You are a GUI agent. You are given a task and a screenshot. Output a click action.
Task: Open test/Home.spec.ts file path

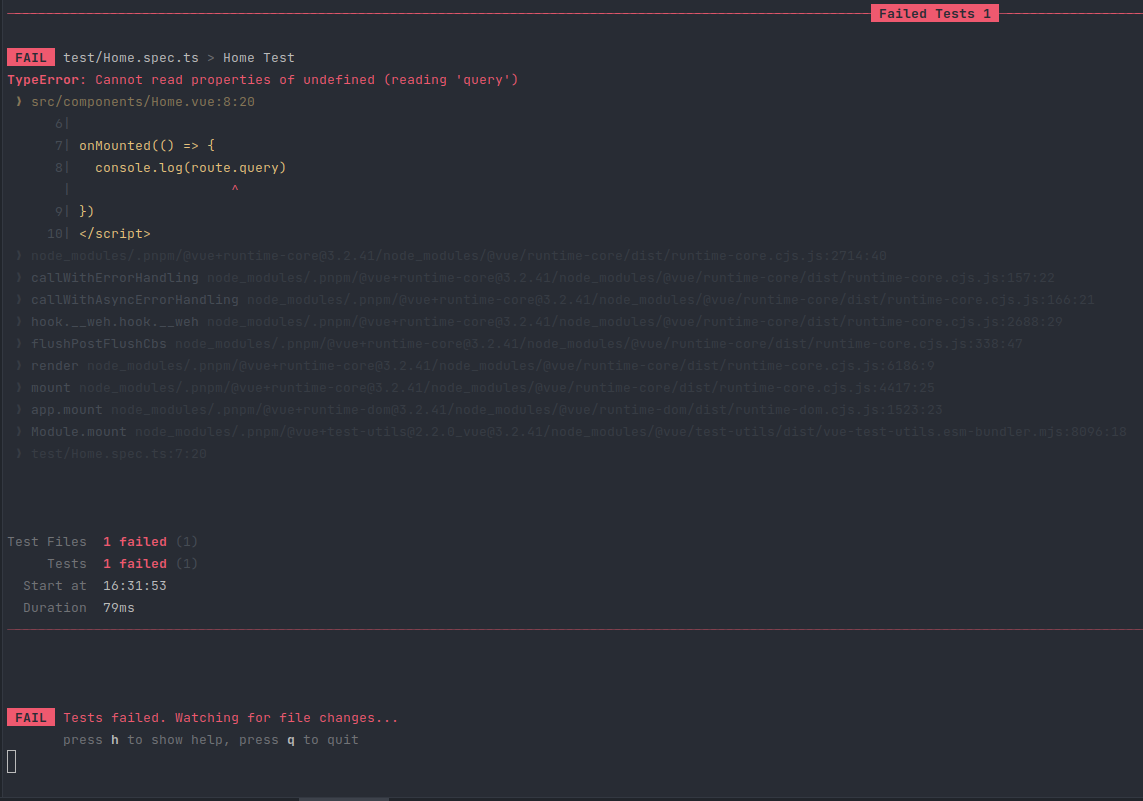130,58
